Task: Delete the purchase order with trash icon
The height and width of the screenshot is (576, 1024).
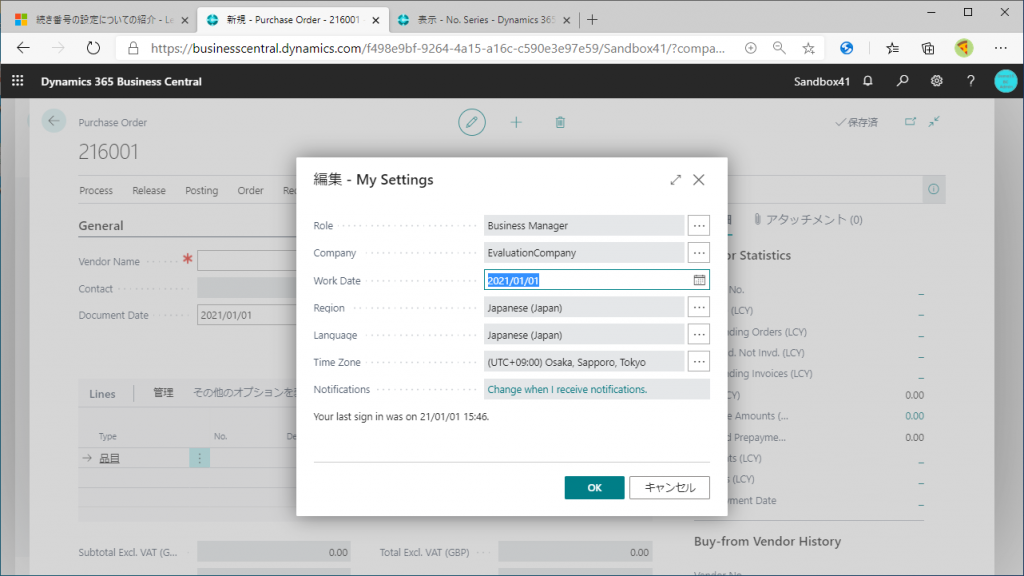Action: (x=560, y=122)
